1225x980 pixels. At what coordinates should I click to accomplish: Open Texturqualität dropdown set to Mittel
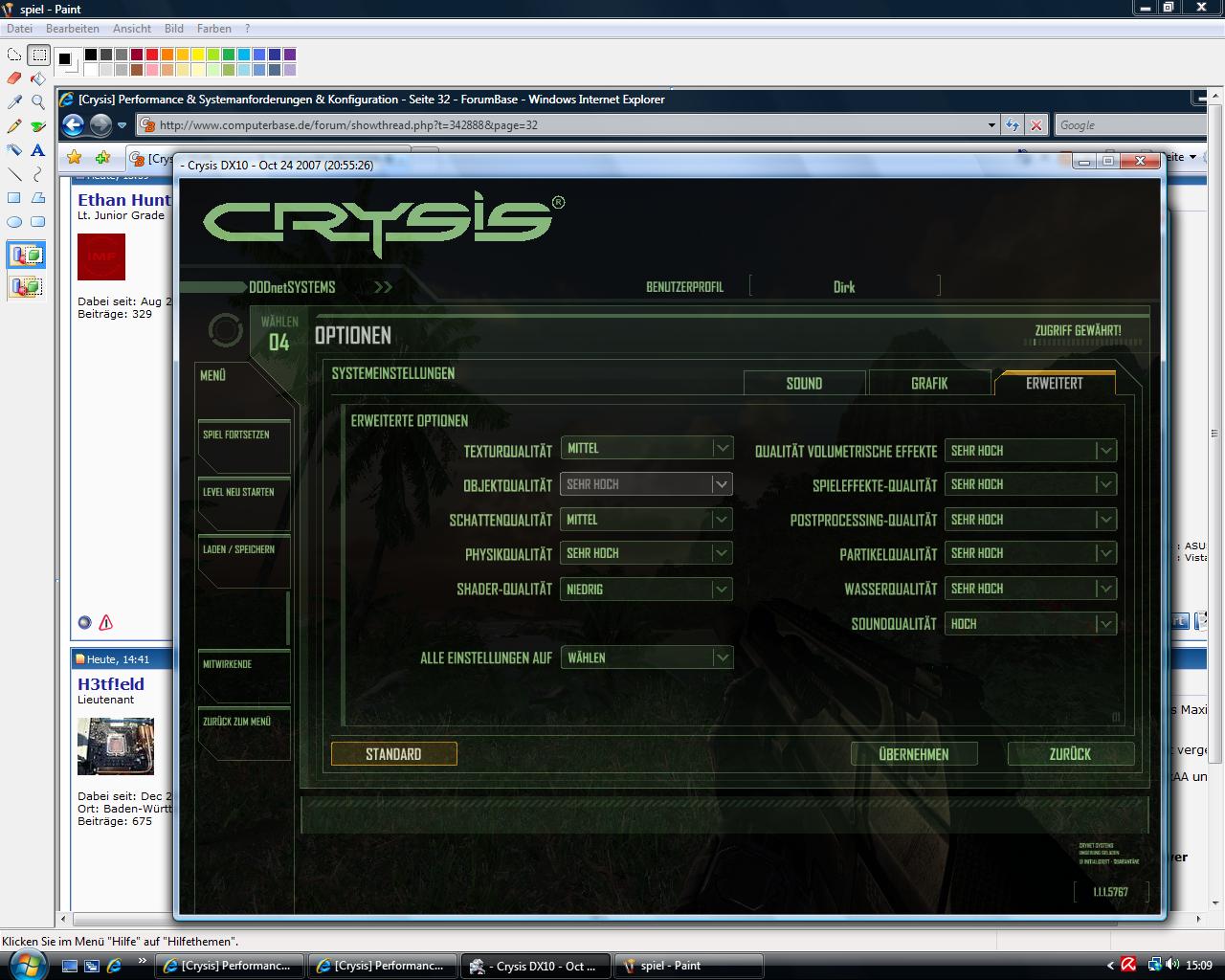[x=647, y=448]
